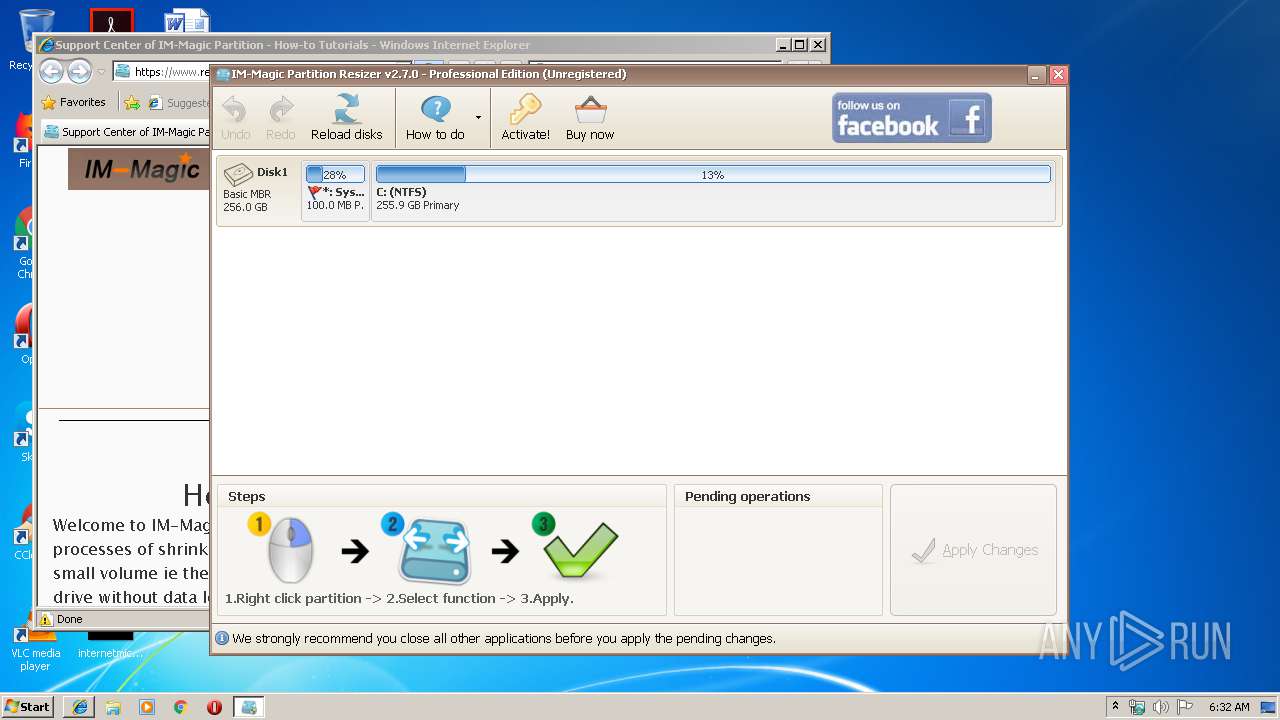Image resolution: width=1280 pixels, height=720 pixels.
Task: Open the Buy now basket
Action: point(590,118)
